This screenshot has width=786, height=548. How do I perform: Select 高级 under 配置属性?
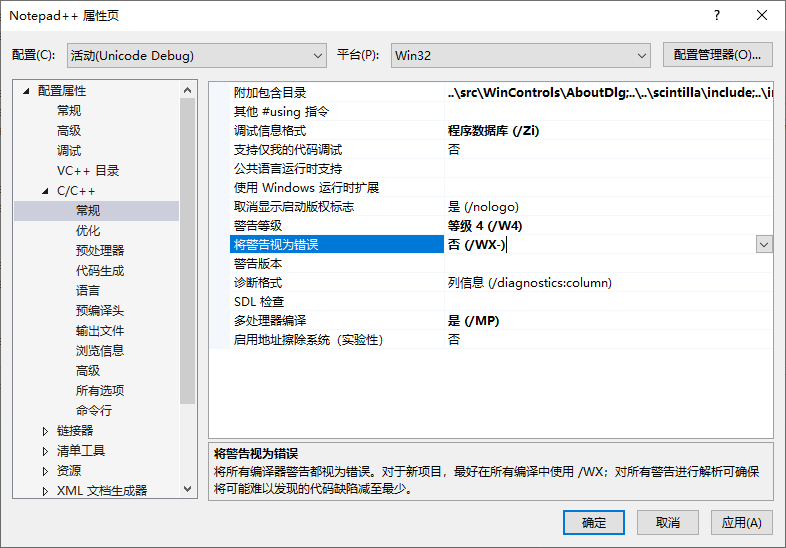click(x=69, y=131)
